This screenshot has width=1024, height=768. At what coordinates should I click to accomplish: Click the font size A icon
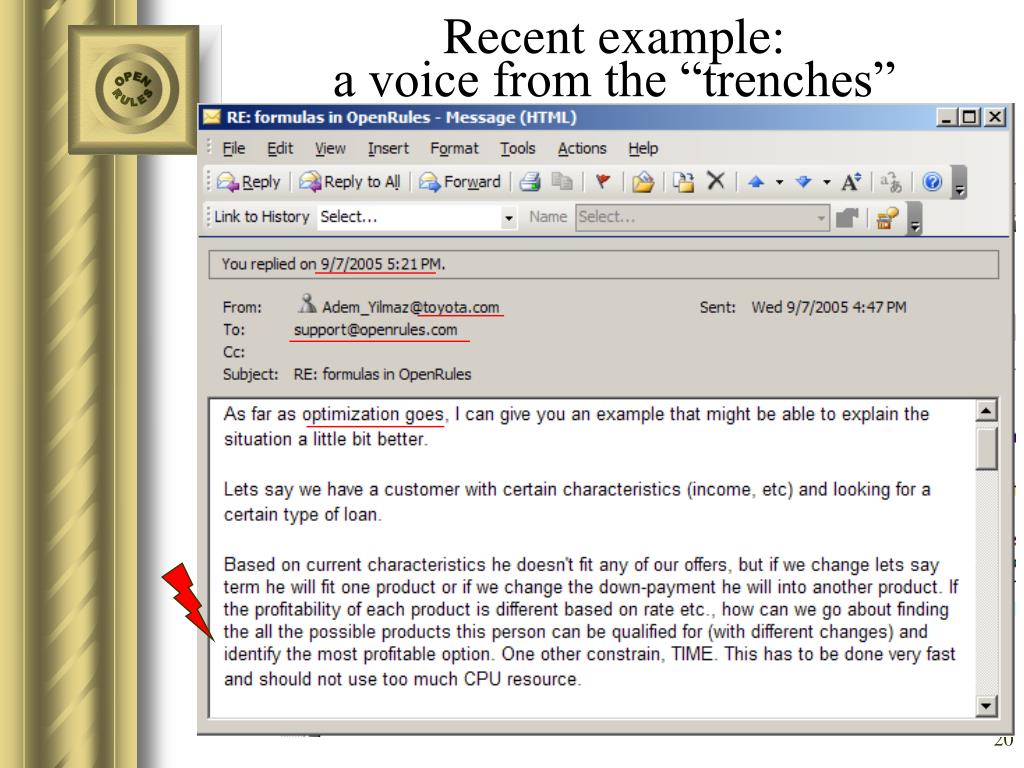[851, 182]
